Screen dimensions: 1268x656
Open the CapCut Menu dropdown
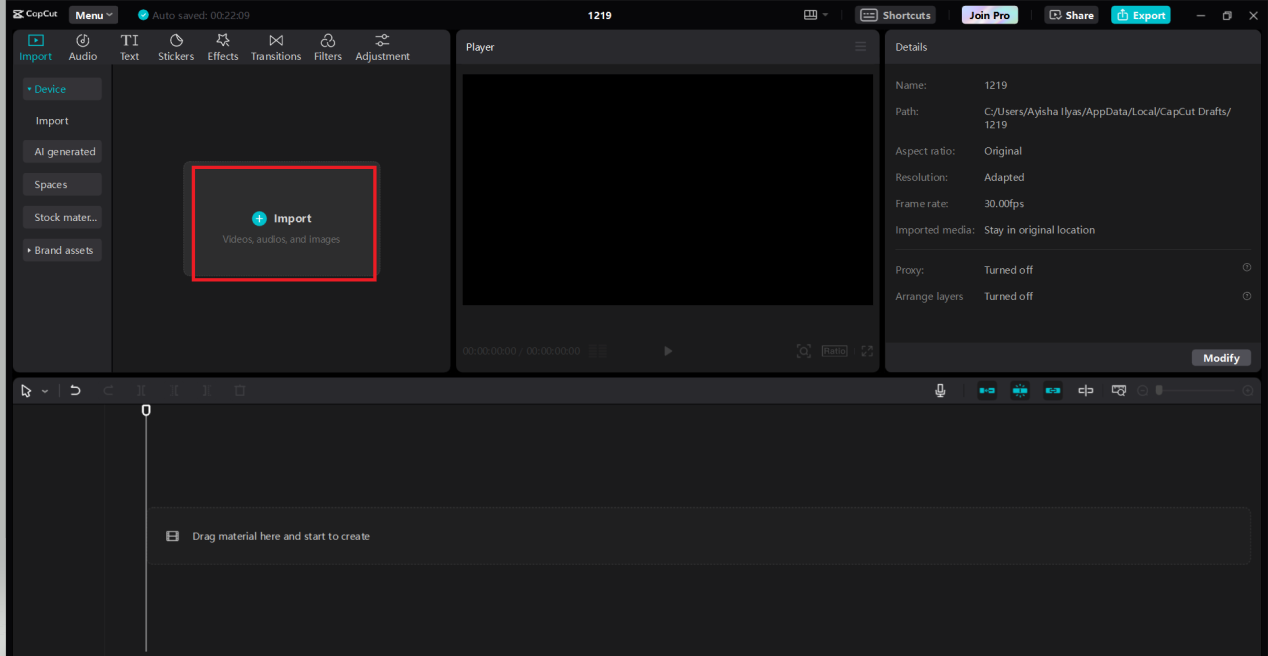pyautogui.click(x=93, y=15)
